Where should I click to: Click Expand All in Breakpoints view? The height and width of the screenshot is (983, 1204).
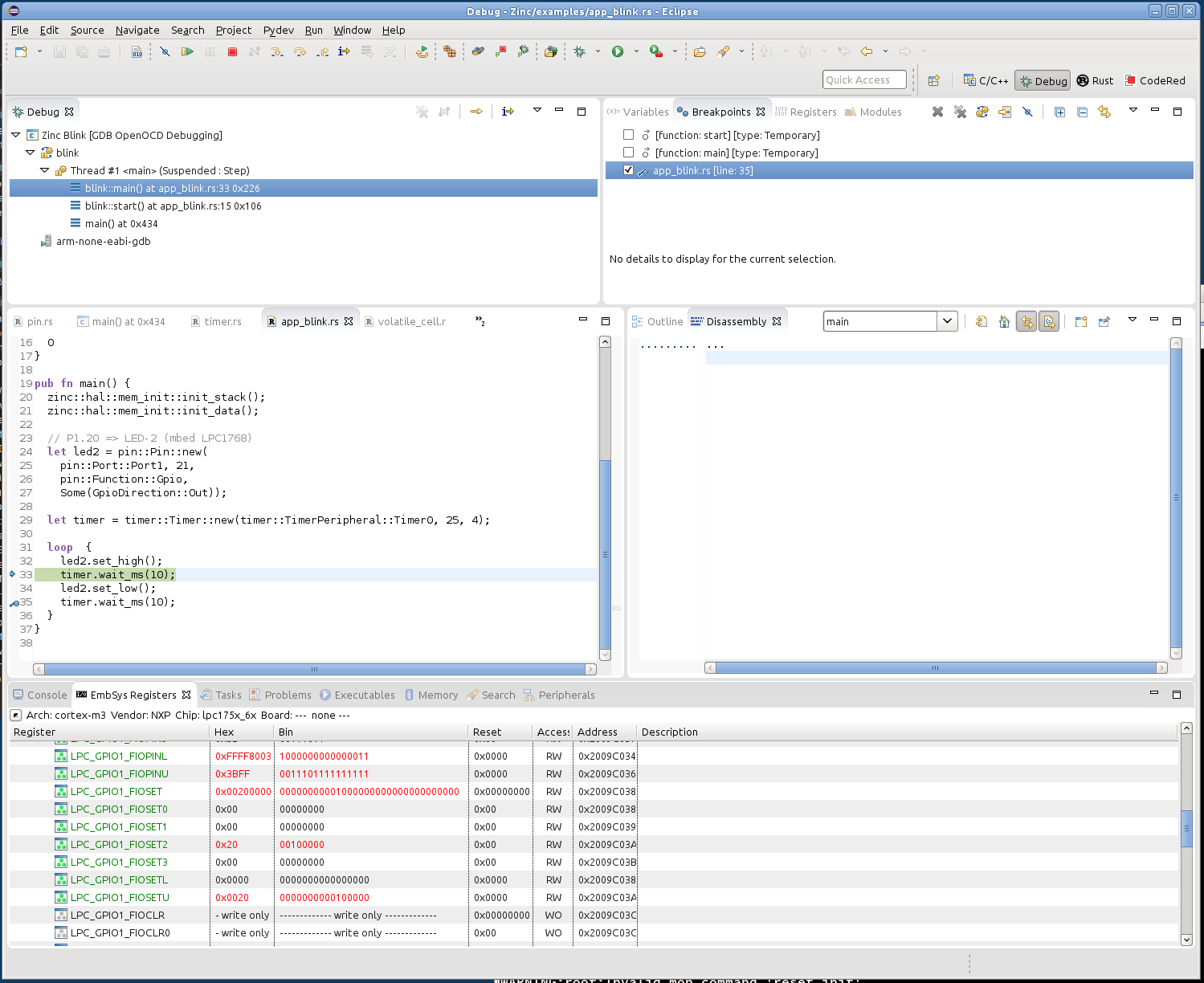click(1059, 112)
